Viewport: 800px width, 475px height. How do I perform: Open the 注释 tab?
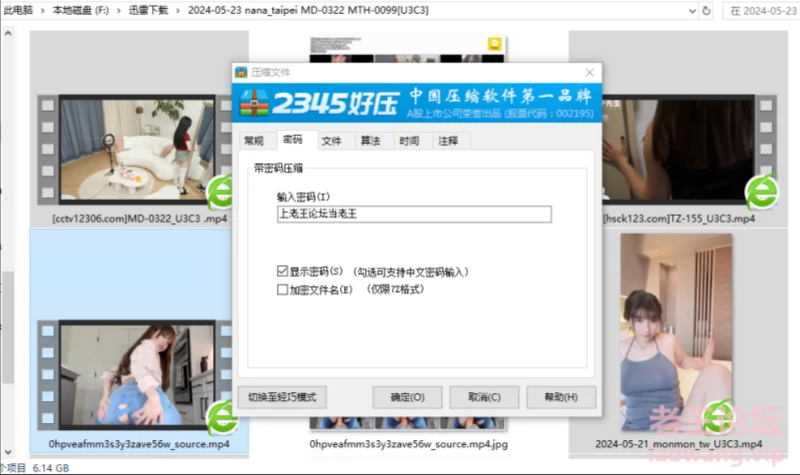coord(448,141)
